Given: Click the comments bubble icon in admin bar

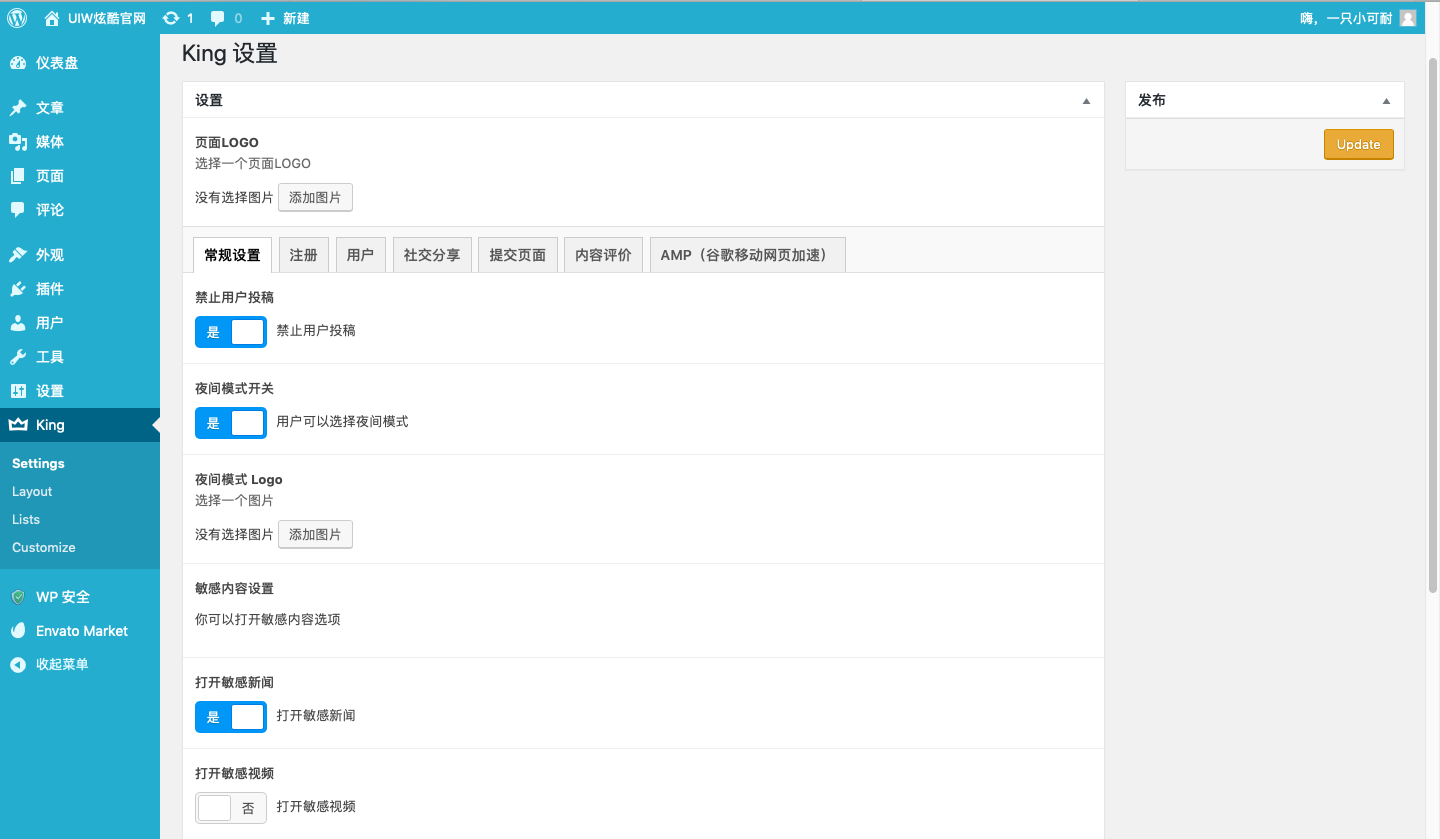Looking at the screenshot, I should click(218, 18).
